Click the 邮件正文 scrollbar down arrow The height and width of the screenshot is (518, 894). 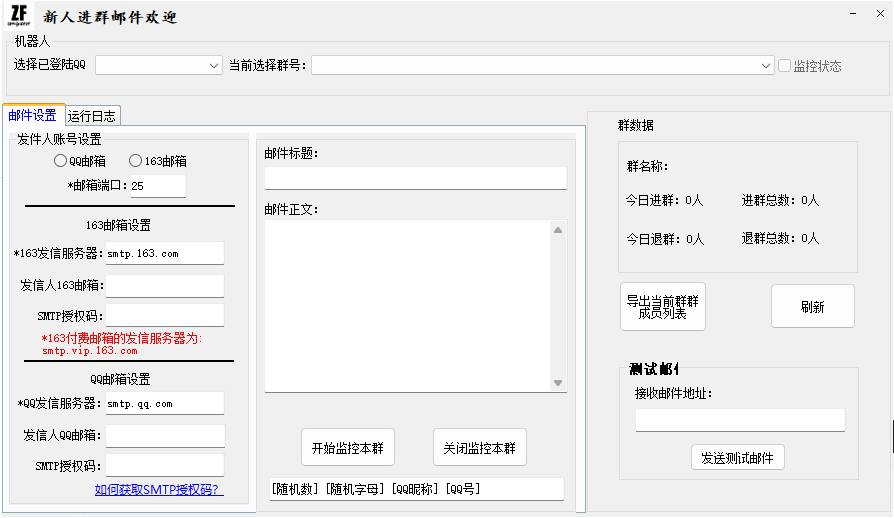(558, 383)
